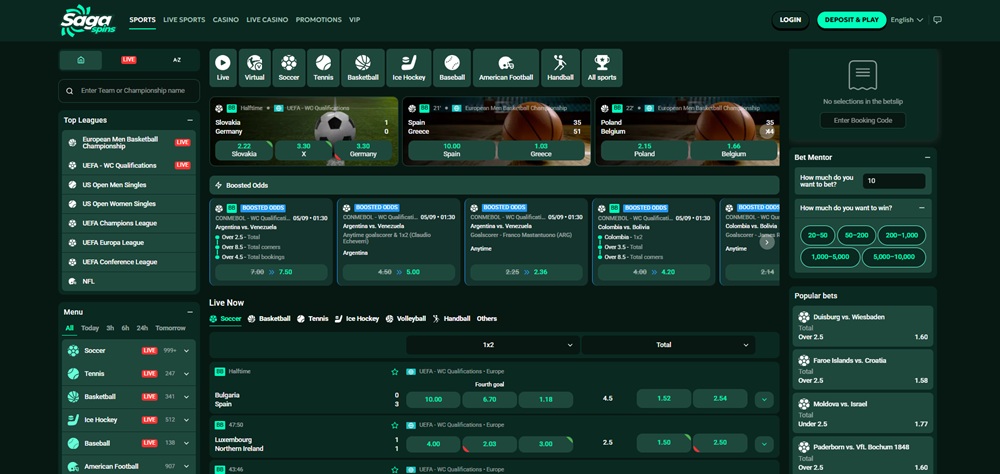Viewport: 1000px width, 474px height.
Task: Click Boosted Odds lightning icon
Action: pyautogui.click(x=219, y=186)
